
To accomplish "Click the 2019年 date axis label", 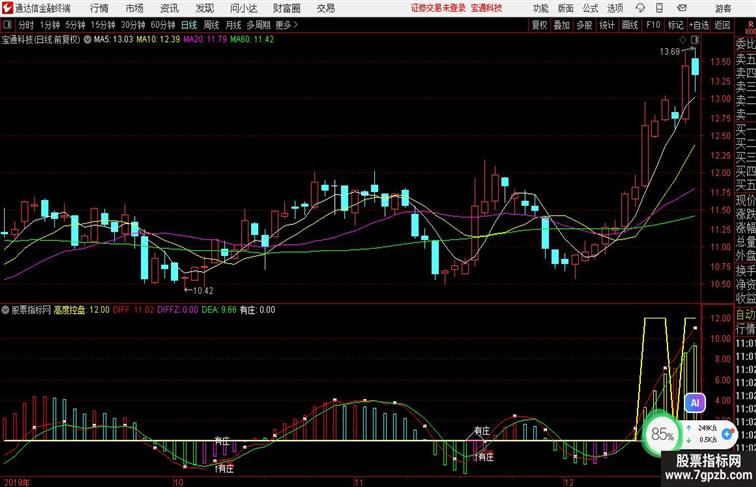I will (16, 482).
